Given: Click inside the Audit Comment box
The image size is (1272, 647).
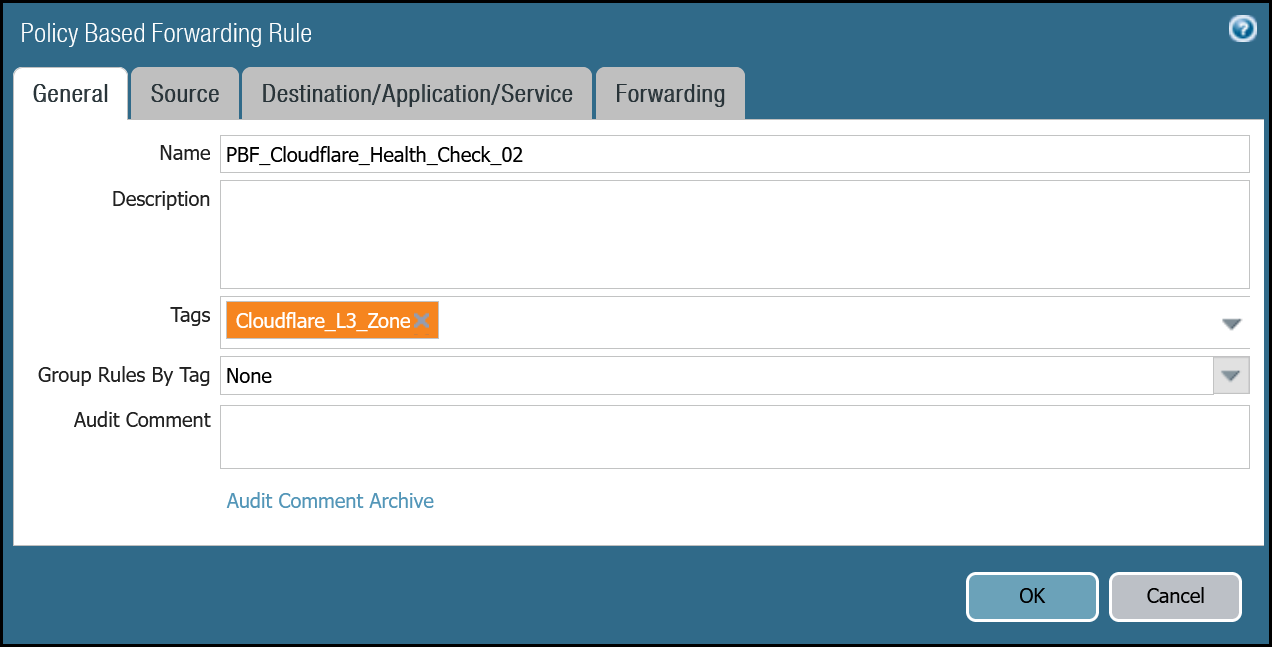Looking at the screenshot, I should click(735, 437).
